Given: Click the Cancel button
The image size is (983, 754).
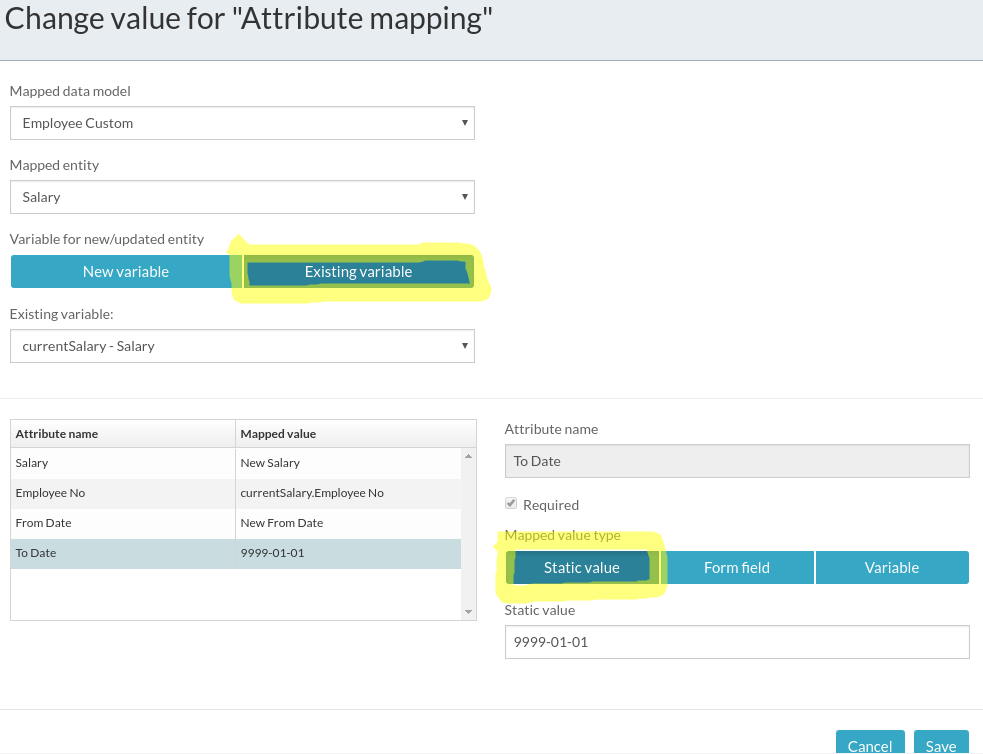Looking at the screenshot, I should click(x=870, y=743).
